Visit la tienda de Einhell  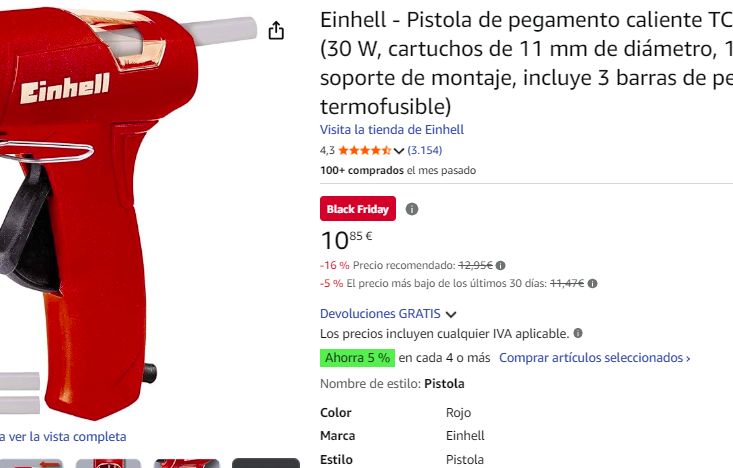tap(392, 130)
